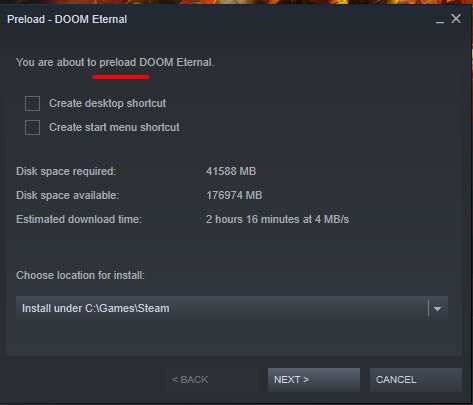Click the 'Preload - DOOM Eternal' title bar
The image size is (473, 405).
[x=67, y=19]
